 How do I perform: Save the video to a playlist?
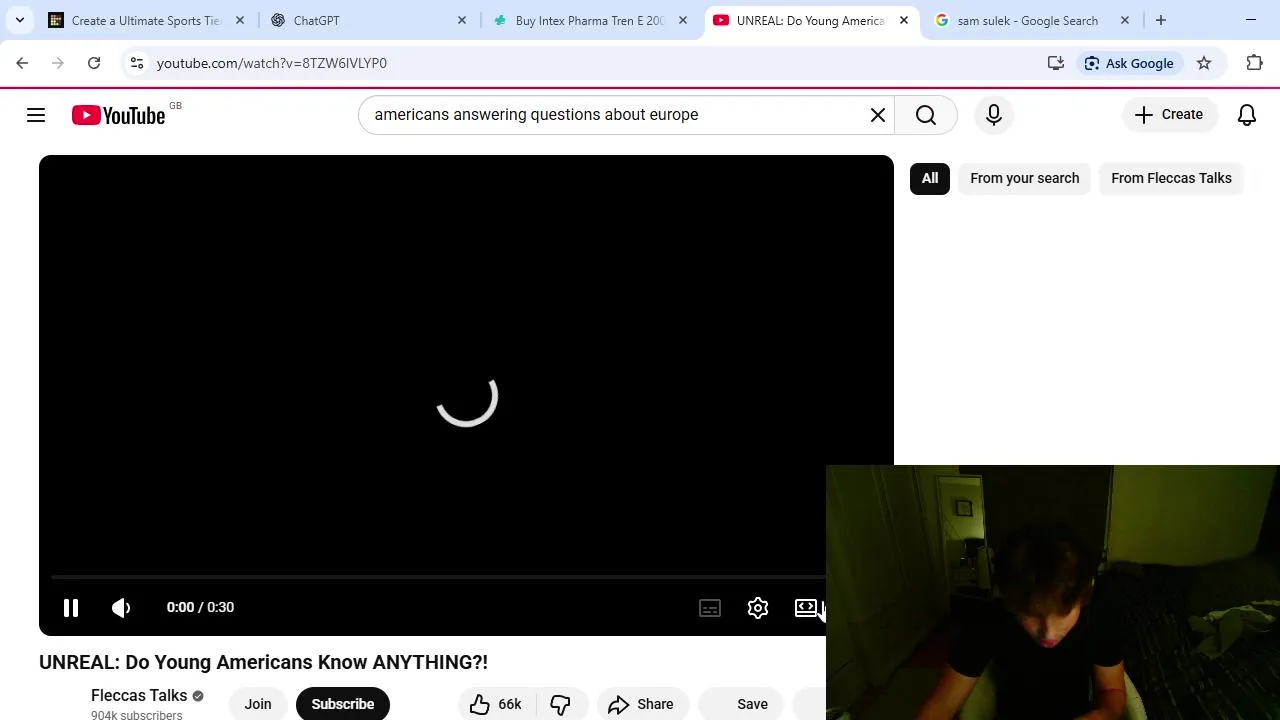(742, 704)
